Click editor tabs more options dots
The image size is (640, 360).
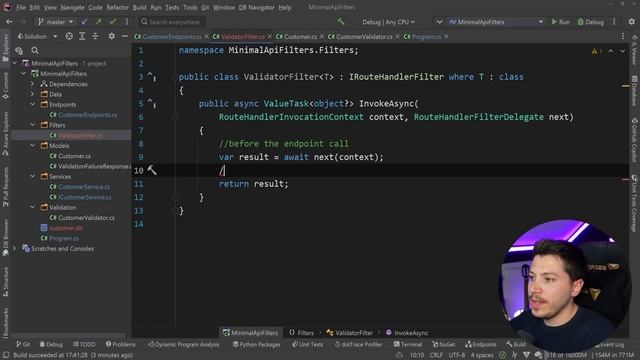(623, 37)
